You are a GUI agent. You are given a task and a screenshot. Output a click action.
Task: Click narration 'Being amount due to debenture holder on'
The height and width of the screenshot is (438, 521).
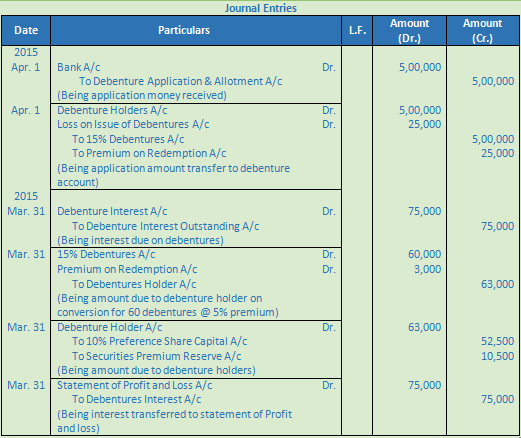click(160, 298)
